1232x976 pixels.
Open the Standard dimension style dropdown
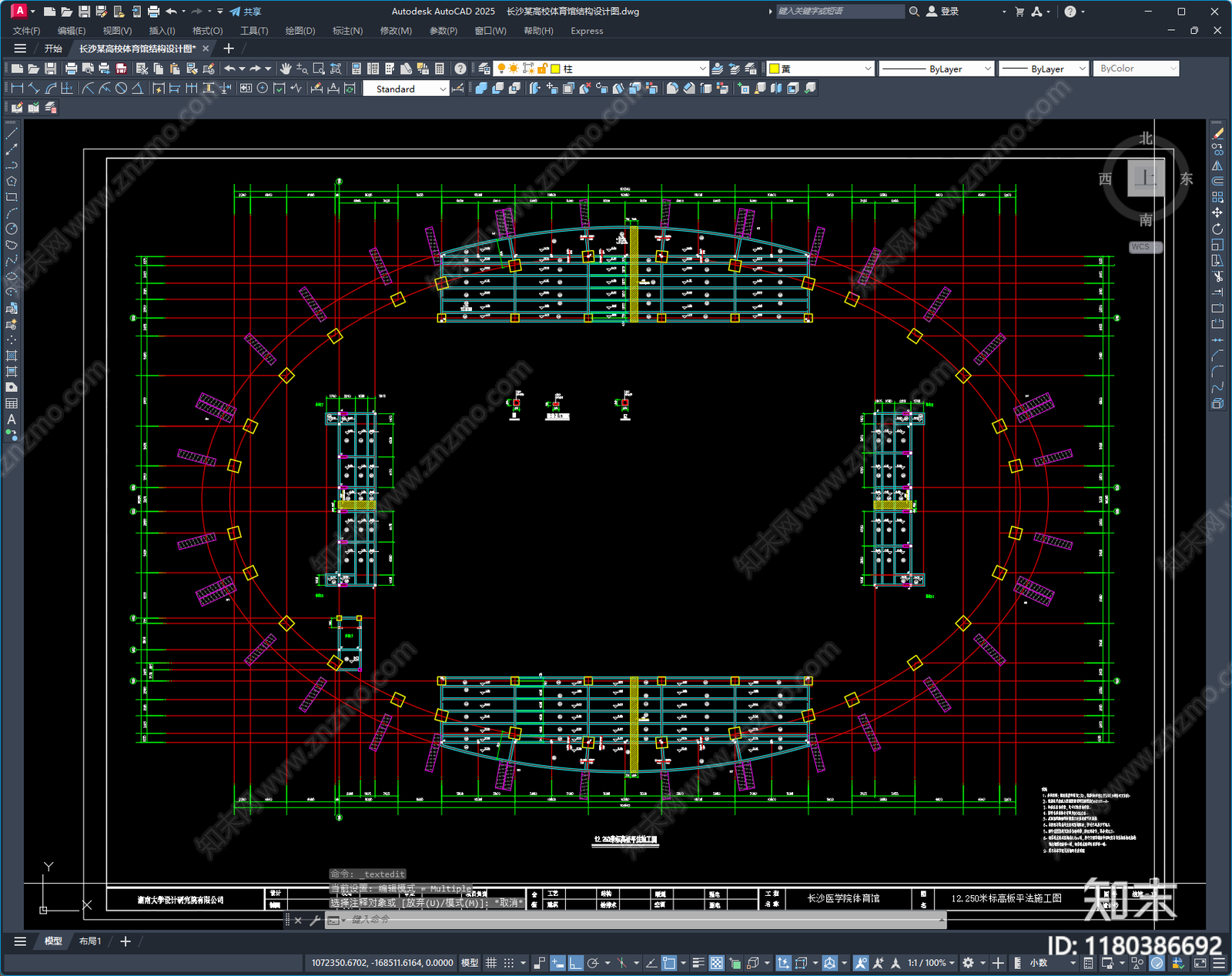pos(406,89)
